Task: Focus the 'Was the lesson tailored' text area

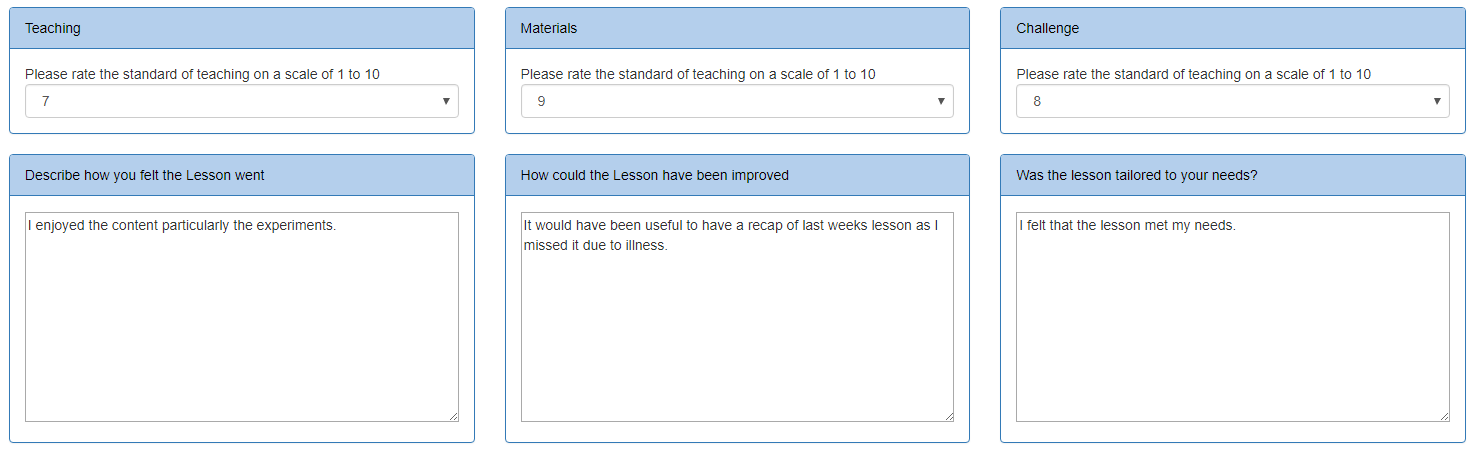Action: [1233, 317]
